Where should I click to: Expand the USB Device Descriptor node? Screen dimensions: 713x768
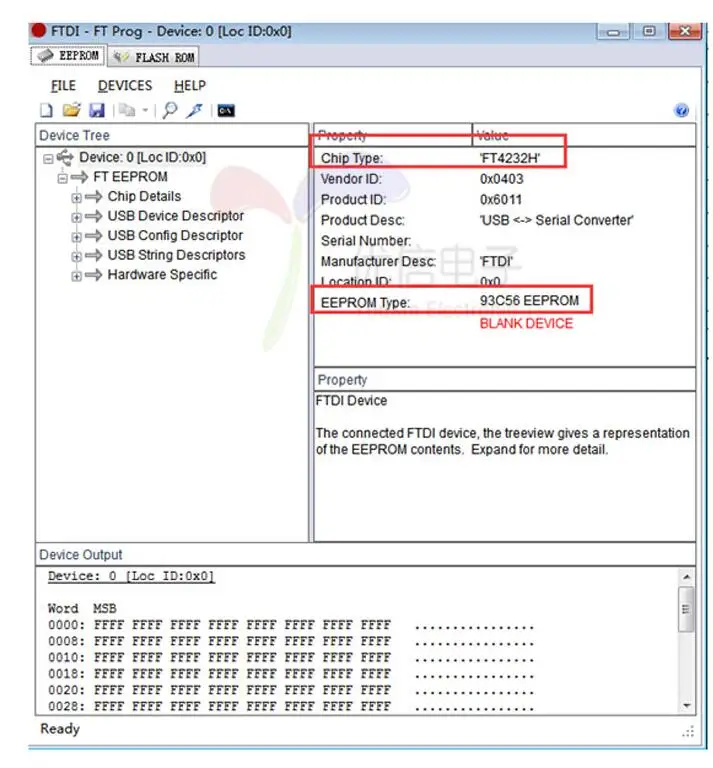point(77,217)
